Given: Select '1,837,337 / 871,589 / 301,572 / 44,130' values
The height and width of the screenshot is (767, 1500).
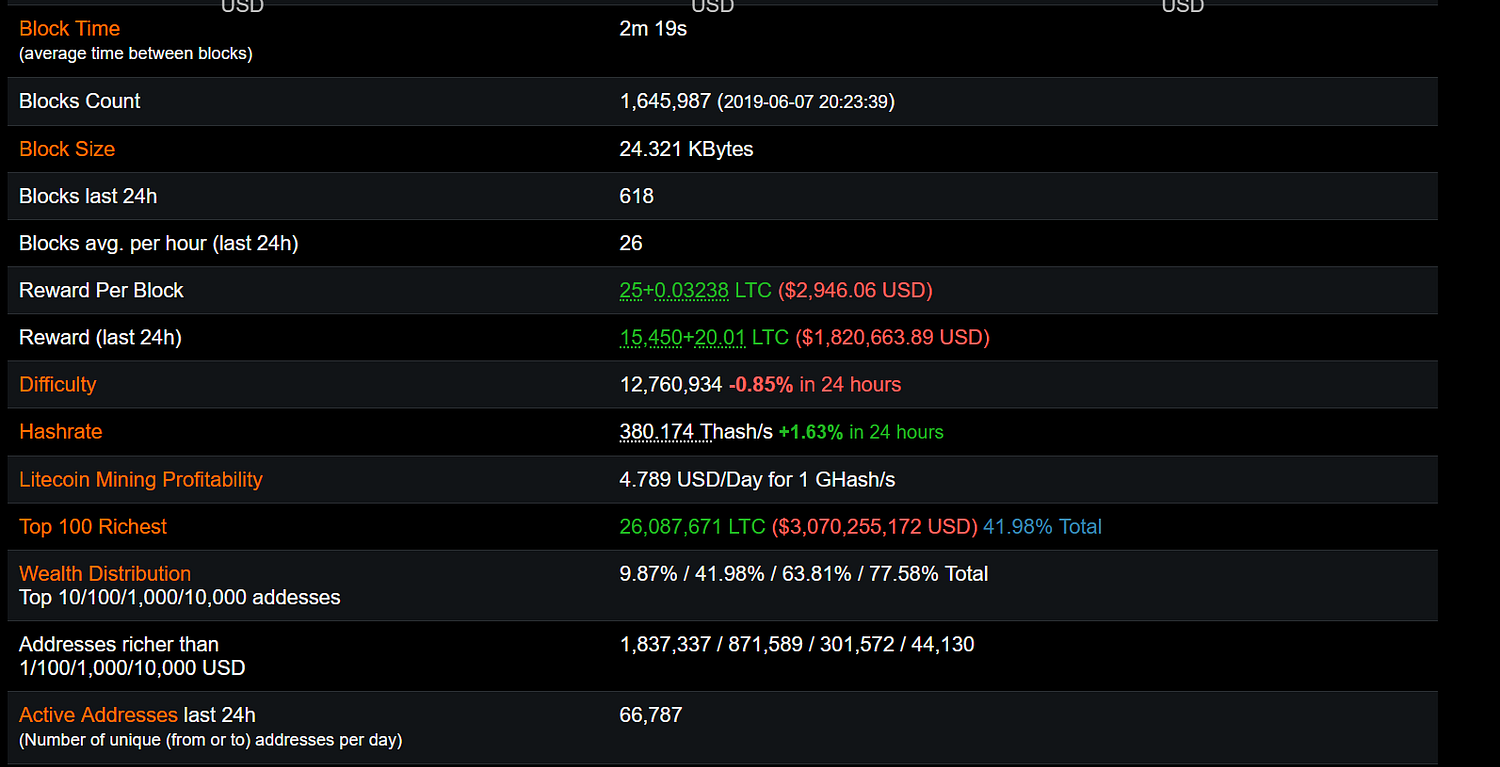Looking at the screenshot, I should point(797,645).
